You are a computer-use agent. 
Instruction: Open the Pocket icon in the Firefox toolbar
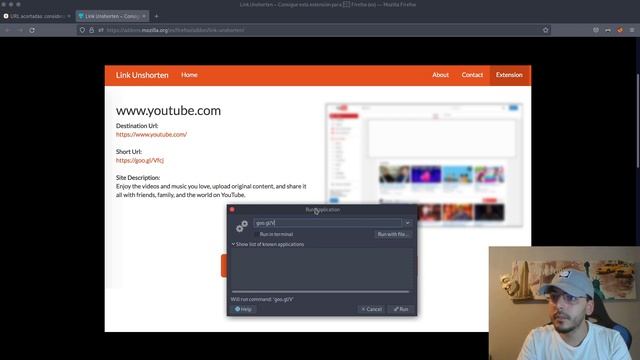pyautogui.click(x=596, y=30)
